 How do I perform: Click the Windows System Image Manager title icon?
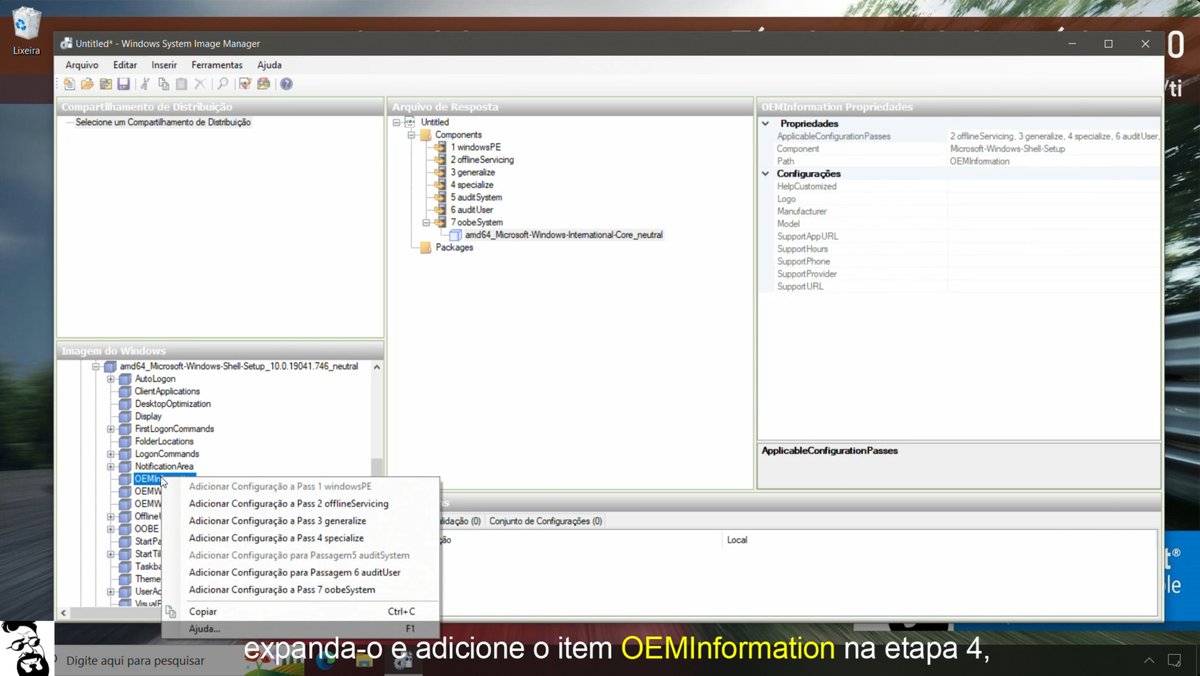[x=66, y=44]
